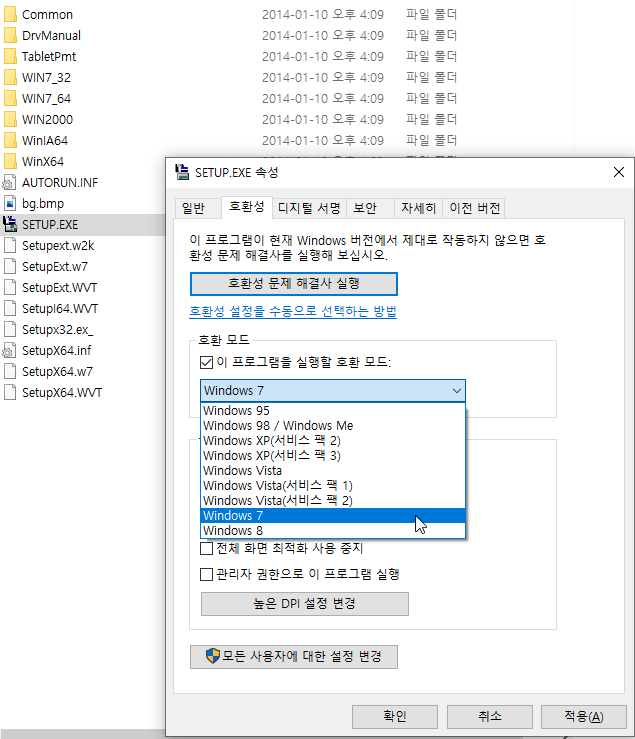The width and height of the screenshot is (635, 739).
Task: Close the SETUP.EXE 속성 dialog
Action: (x=619, y=172)
